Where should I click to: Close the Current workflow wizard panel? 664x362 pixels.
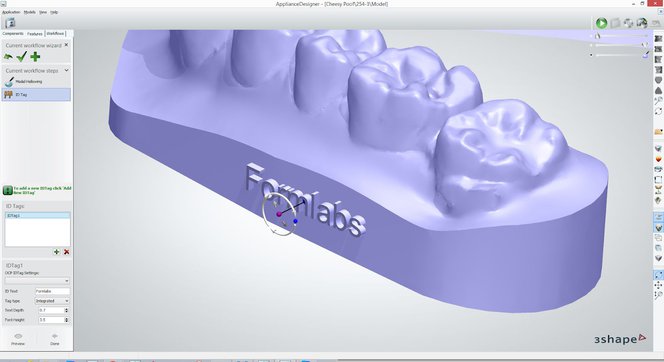[x=66, y=44]
